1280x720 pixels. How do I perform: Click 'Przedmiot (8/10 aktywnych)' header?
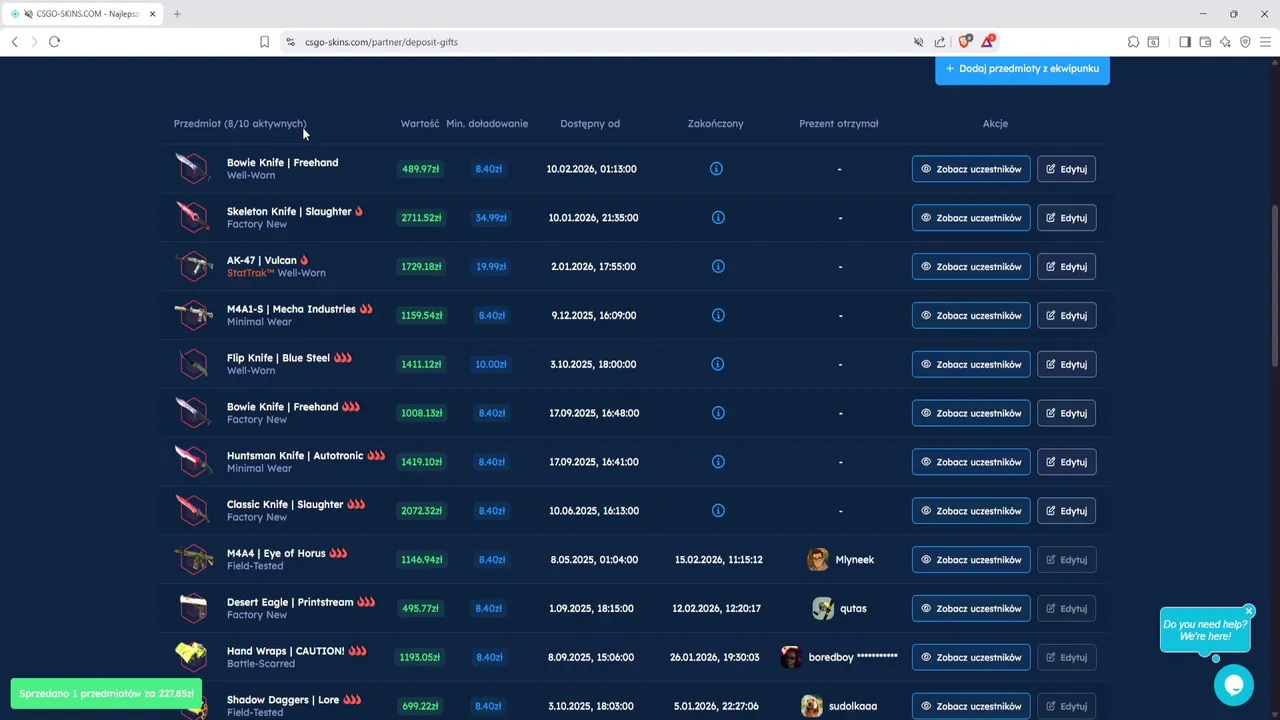240,124
